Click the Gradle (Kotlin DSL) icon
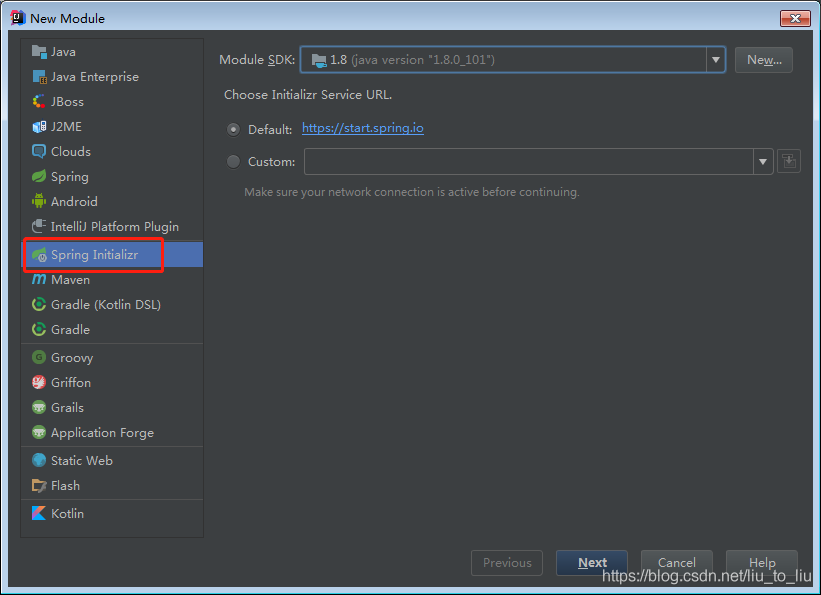Viewport: 821px width, 595px height. tap(39, 304)
